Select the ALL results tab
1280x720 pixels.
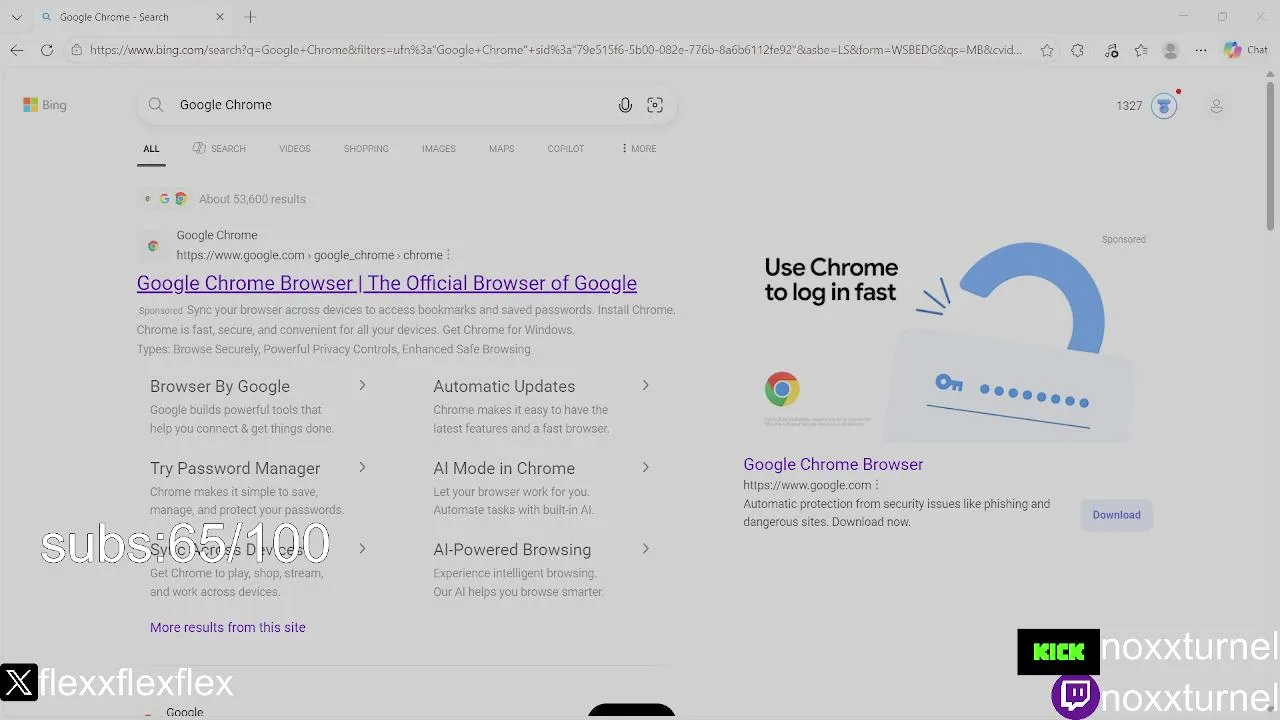click(151, 149)
